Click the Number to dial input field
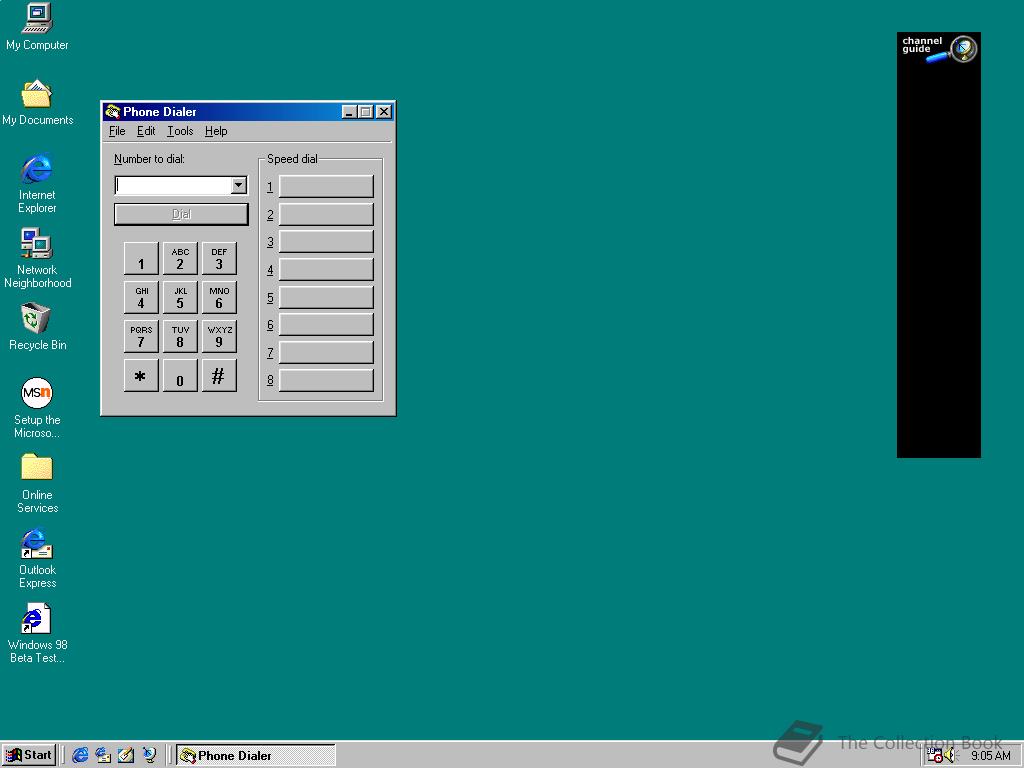The image size is (1024, 768). (x=173, y=185)
